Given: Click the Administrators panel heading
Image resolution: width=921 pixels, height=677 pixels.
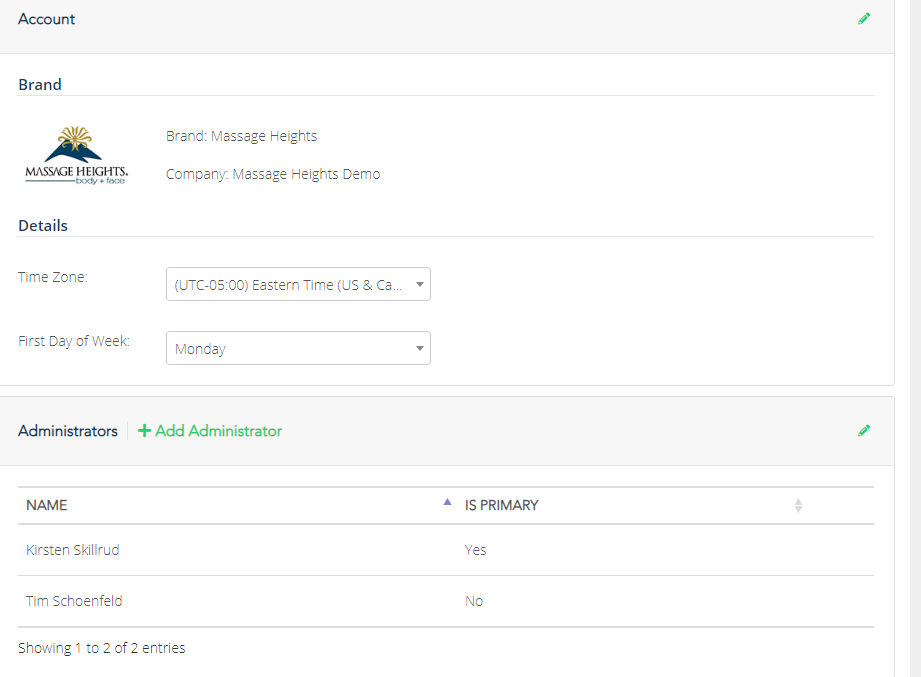Looking at the screenshot, I should (68, 431).
